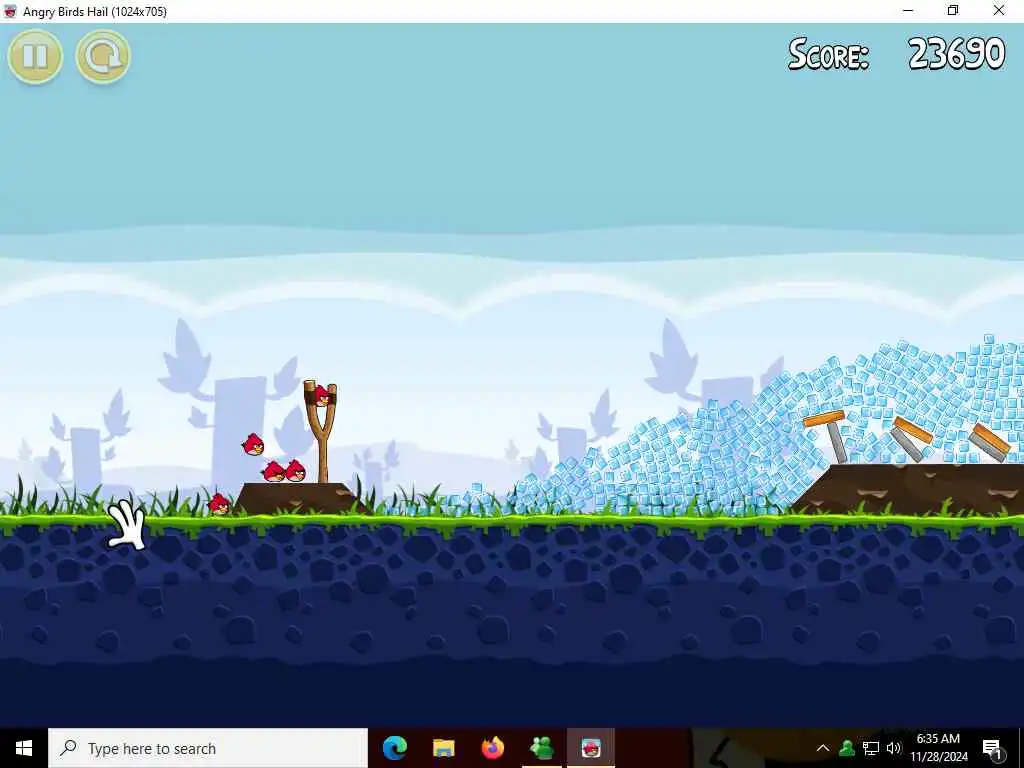Restart the level with the circular arrow button
This screenshot has height=768, width=1024.
[103, 56]
